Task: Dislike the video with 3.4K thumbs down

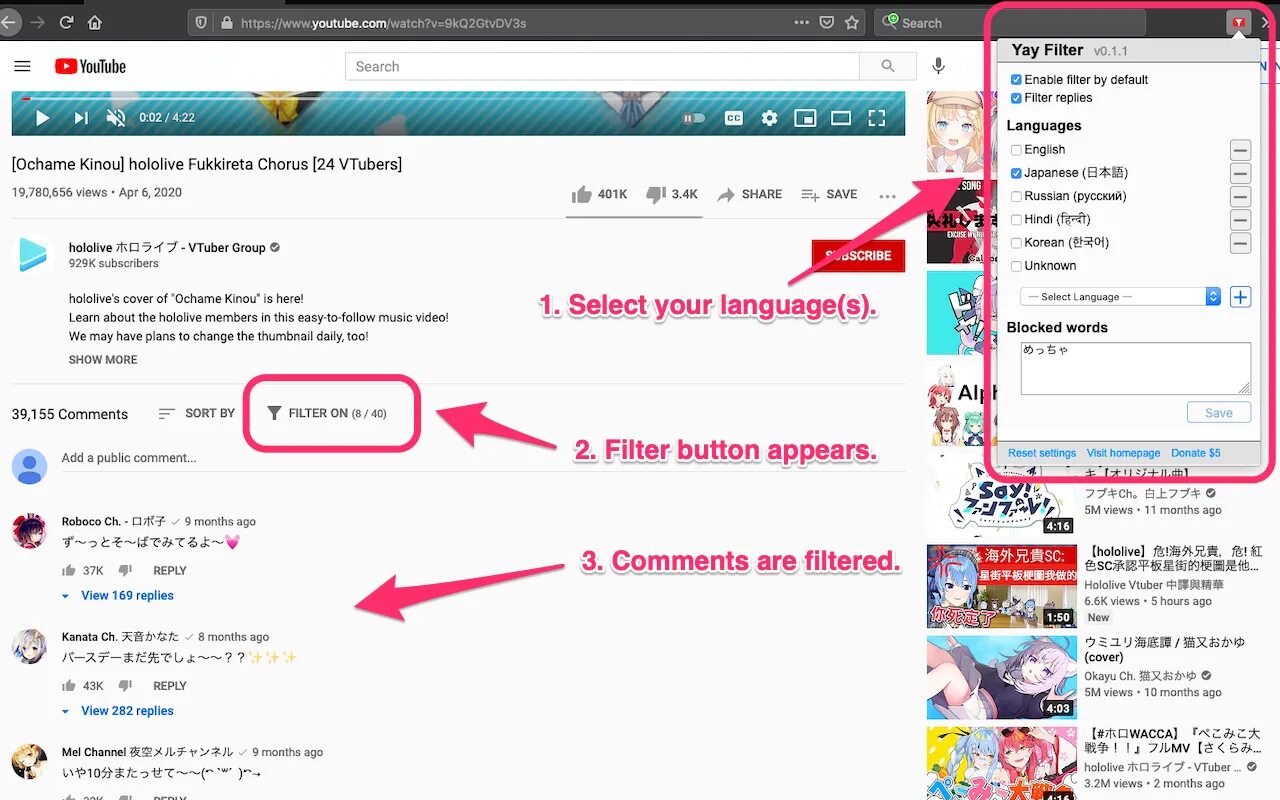Action: tap(671, 194)
